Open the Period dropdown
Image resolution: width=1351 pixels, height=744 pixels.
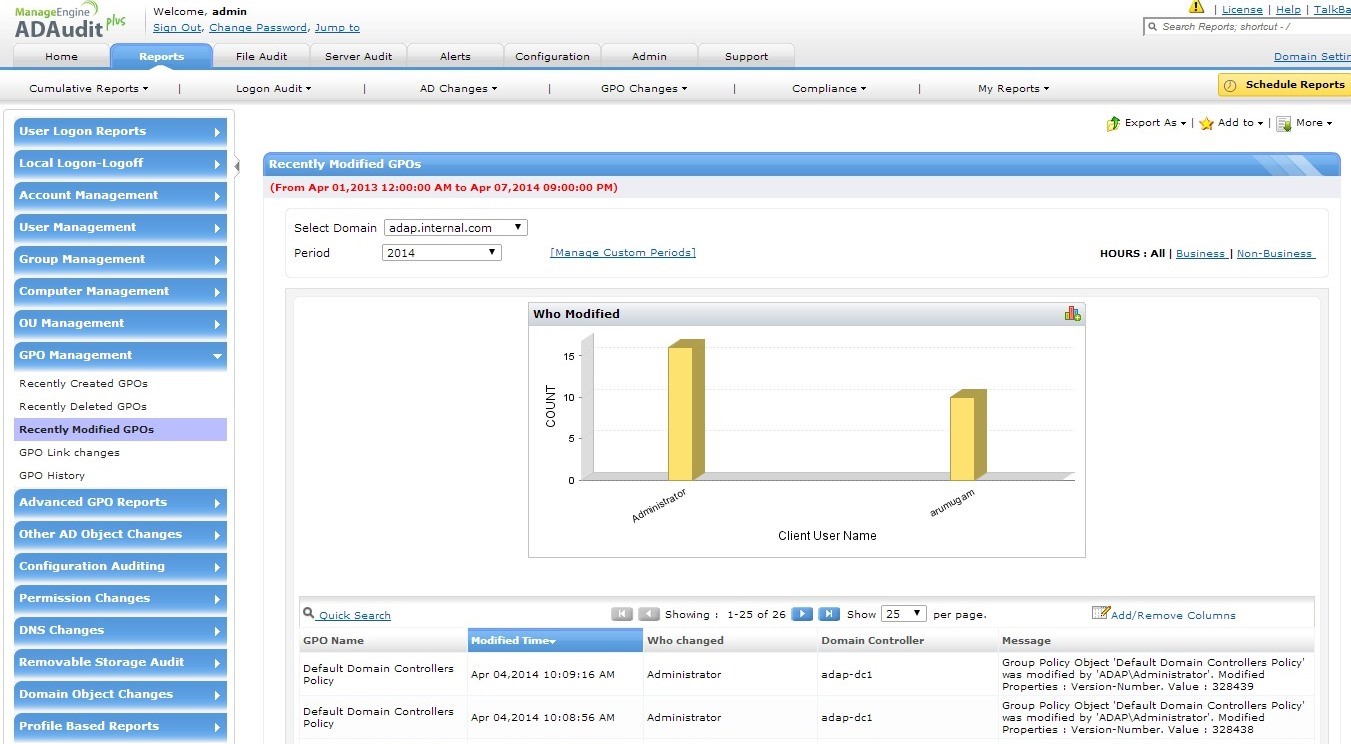(x=441, y=253)
